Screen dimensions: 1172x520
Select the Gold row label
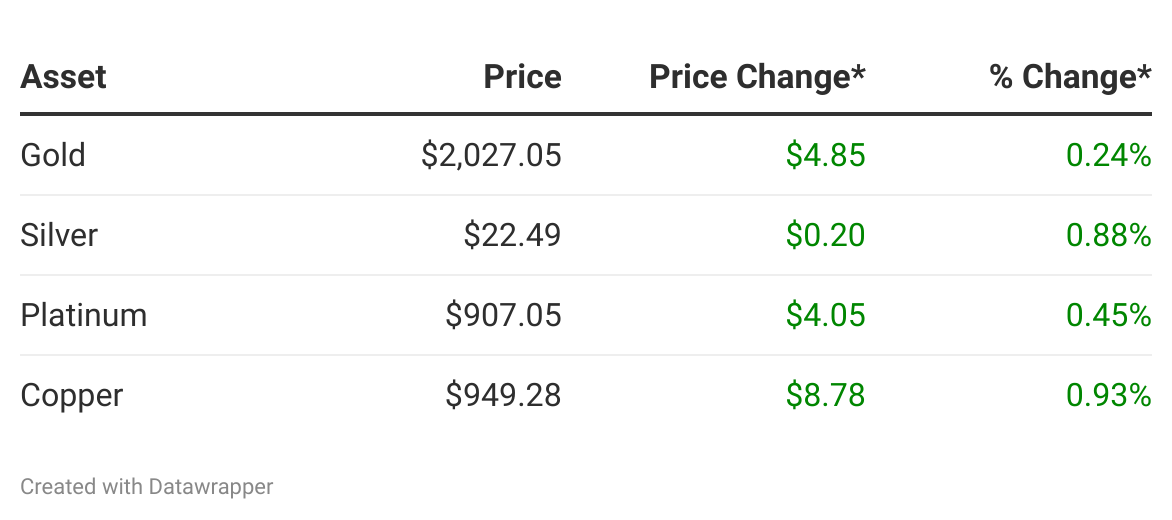(x=53, y=155)
